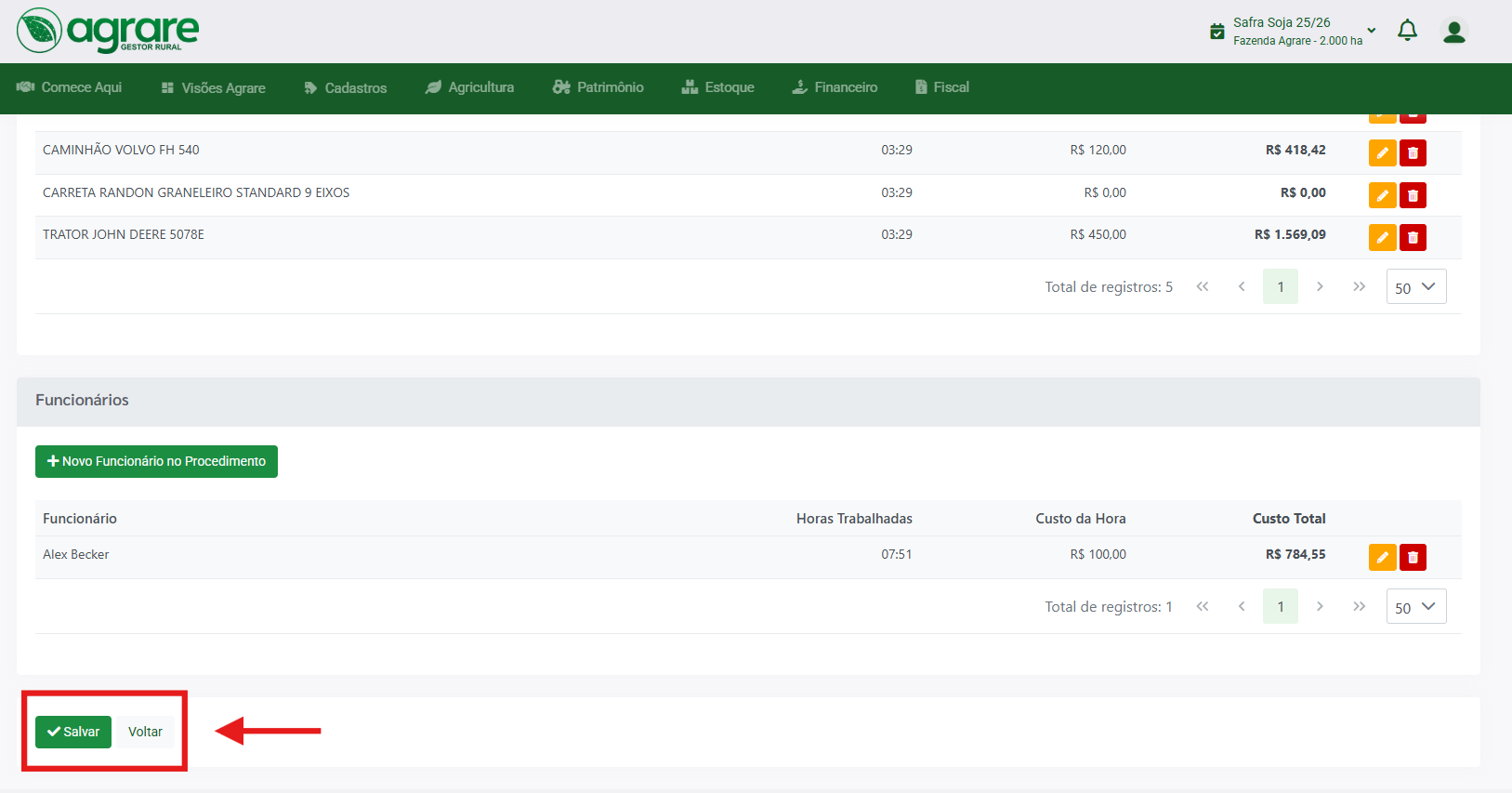Open the Agricultura menu
Viewport: 1512px width, 793px height.
469,87
